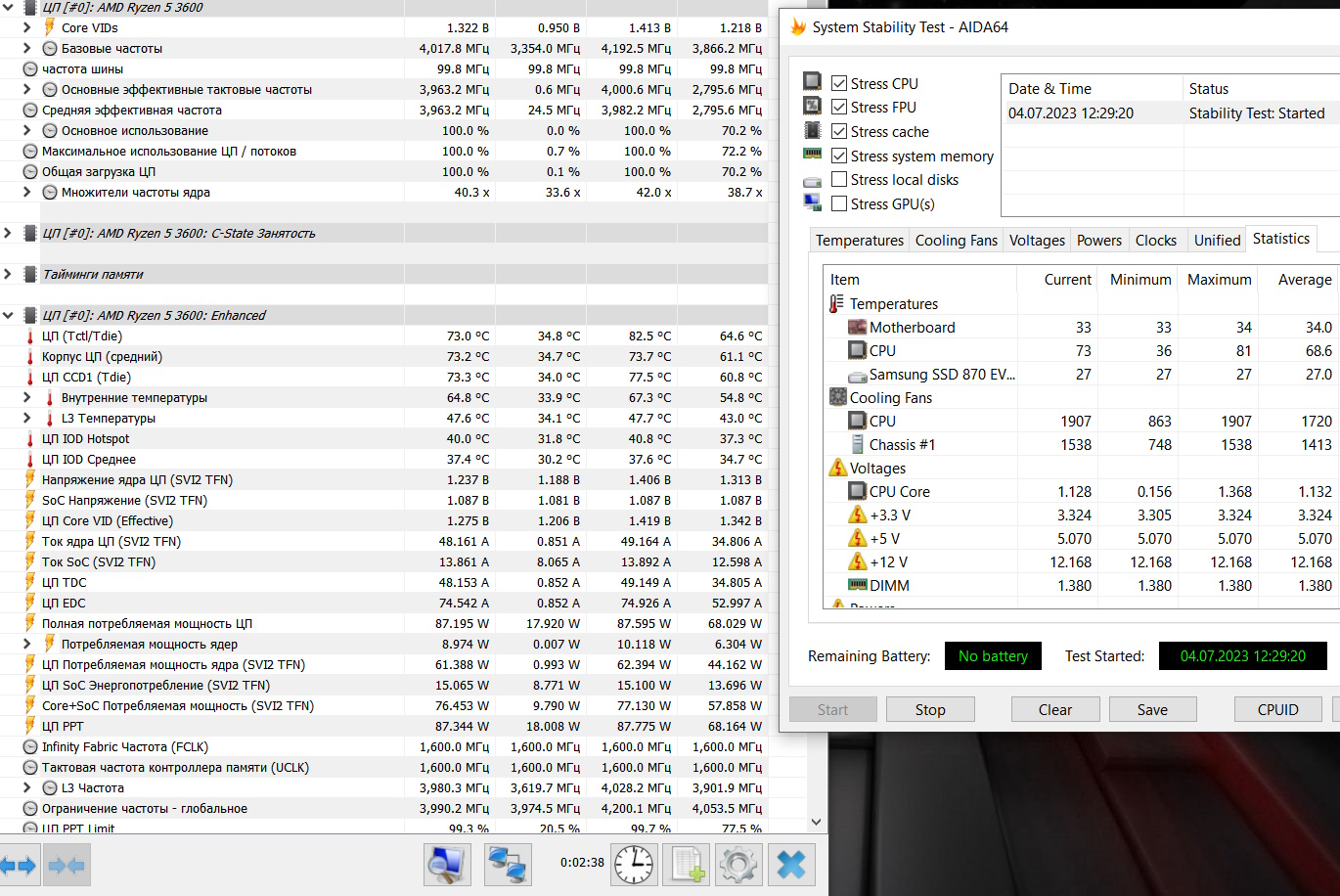Select the 'Полная потребляемая мощность ЦП' sensor row

[383, 623]
